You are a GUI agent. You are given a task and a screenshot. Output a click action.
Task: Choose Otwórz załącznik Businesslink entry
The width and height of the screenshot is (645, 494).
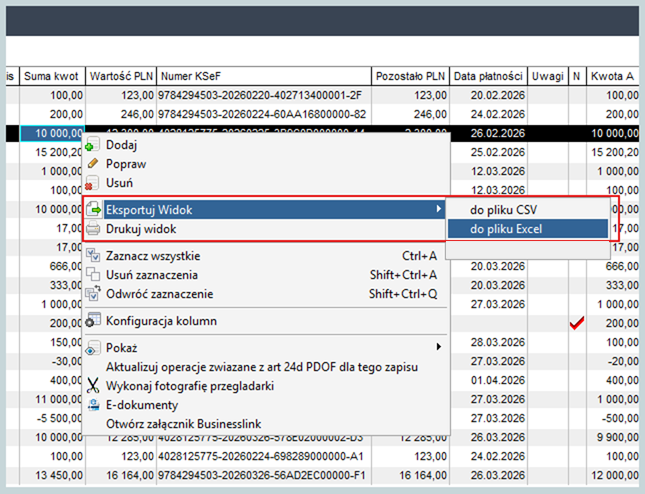click(x=266, y=424)
